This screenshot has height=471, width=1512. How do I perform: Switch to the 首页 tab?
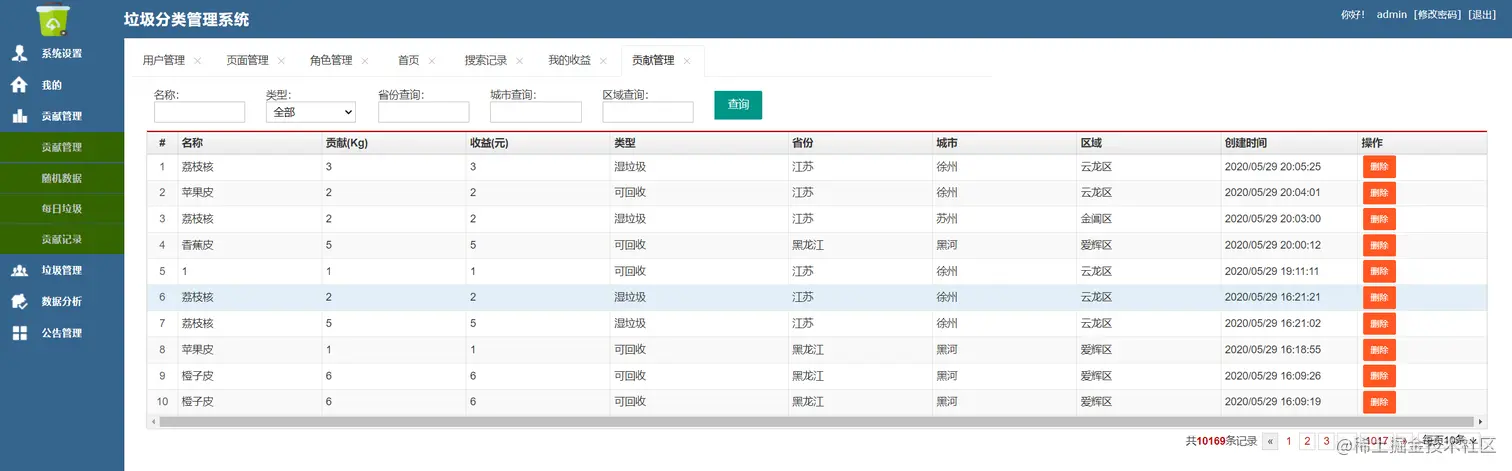tap(408, 60)
